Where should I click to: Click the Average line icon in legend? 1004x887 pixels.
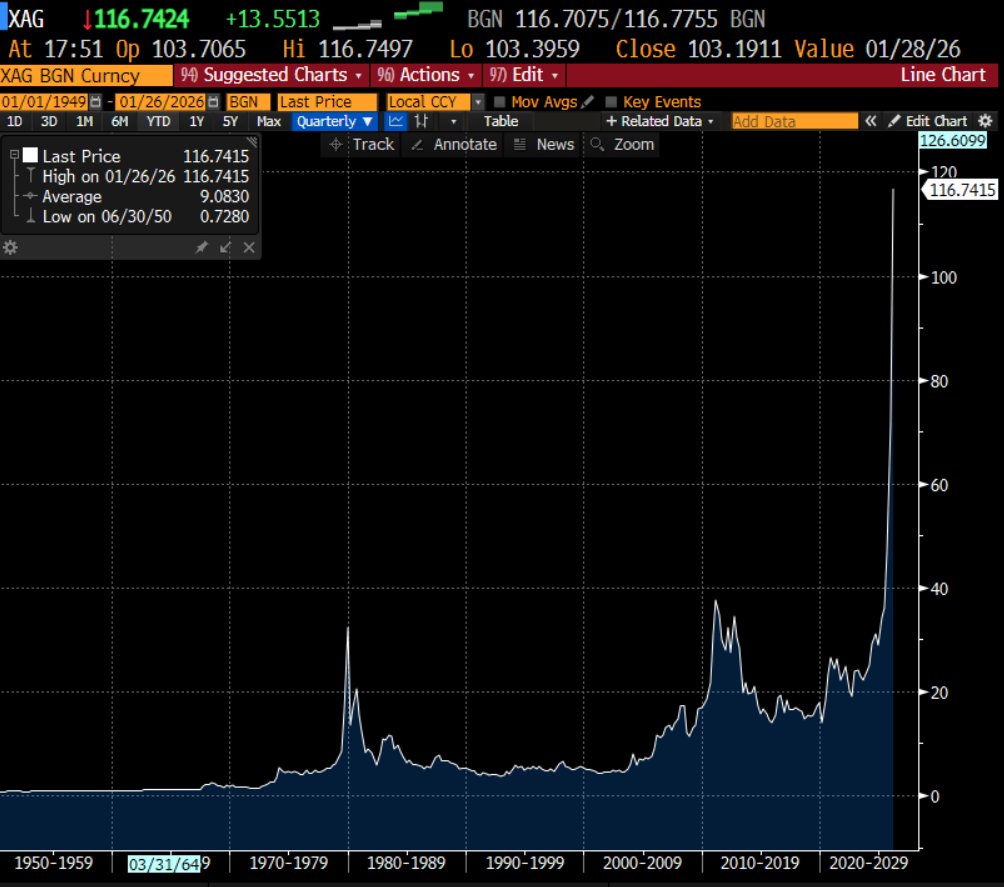tap(30, 196)
